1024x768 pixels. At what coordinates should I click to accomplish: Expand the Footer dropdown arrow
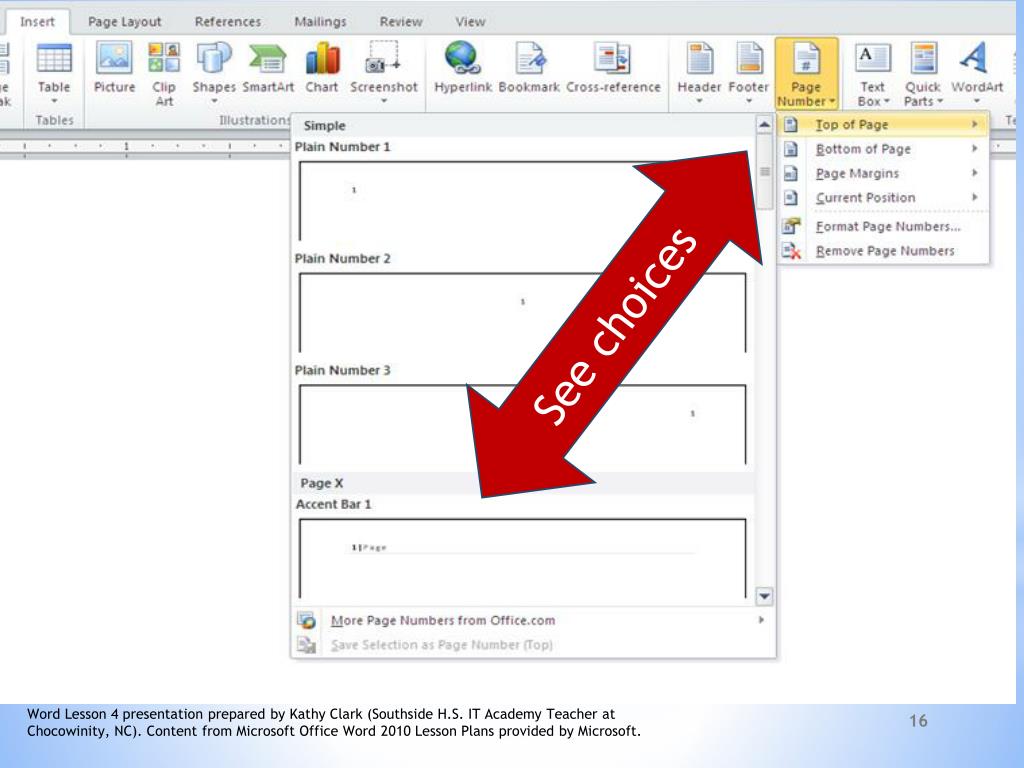(x=749, y=101)
